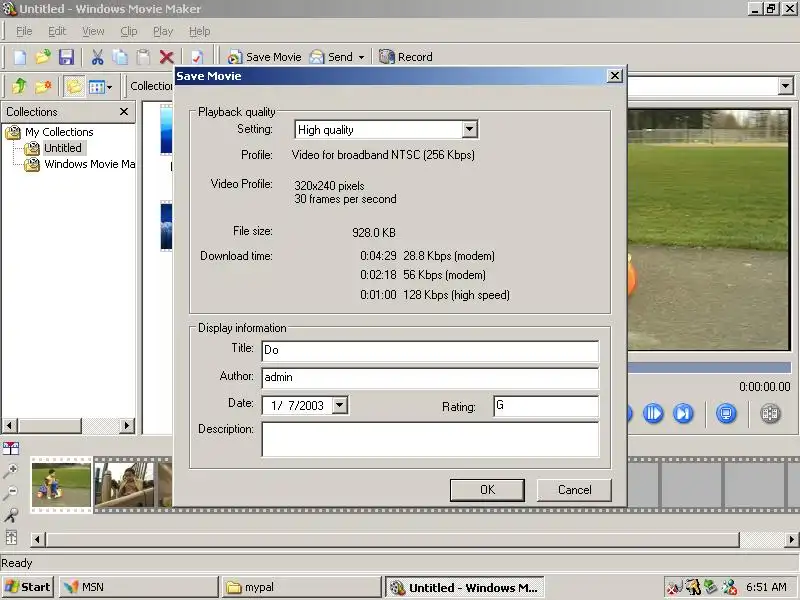Click the Description text box
Screen dimensions: 800x600
(x=430, y=439)
